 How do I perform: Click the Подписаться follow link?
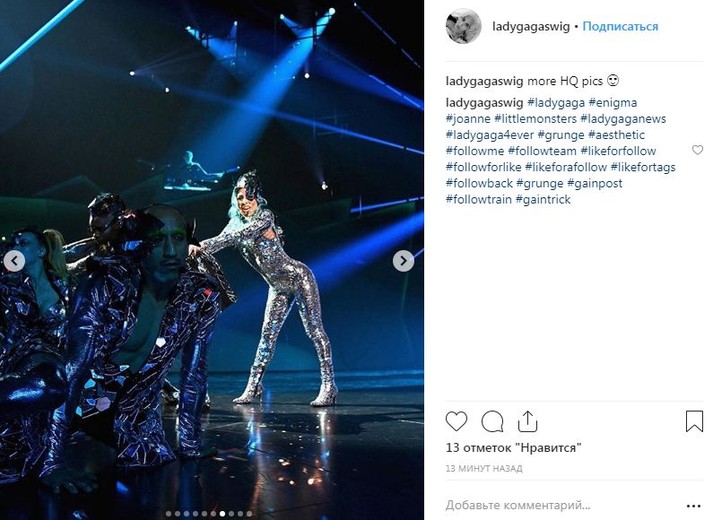620,26
